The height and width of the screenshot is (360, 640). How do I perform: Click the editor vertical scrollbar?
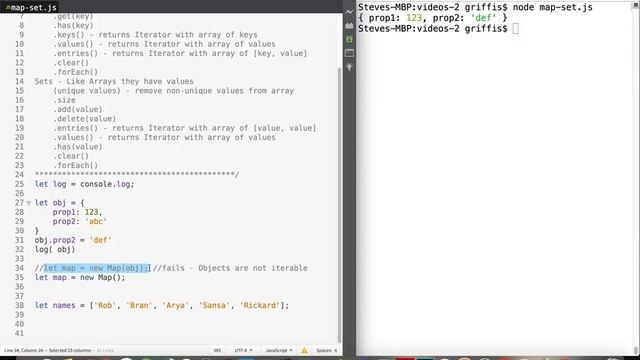tap(339, 204)
